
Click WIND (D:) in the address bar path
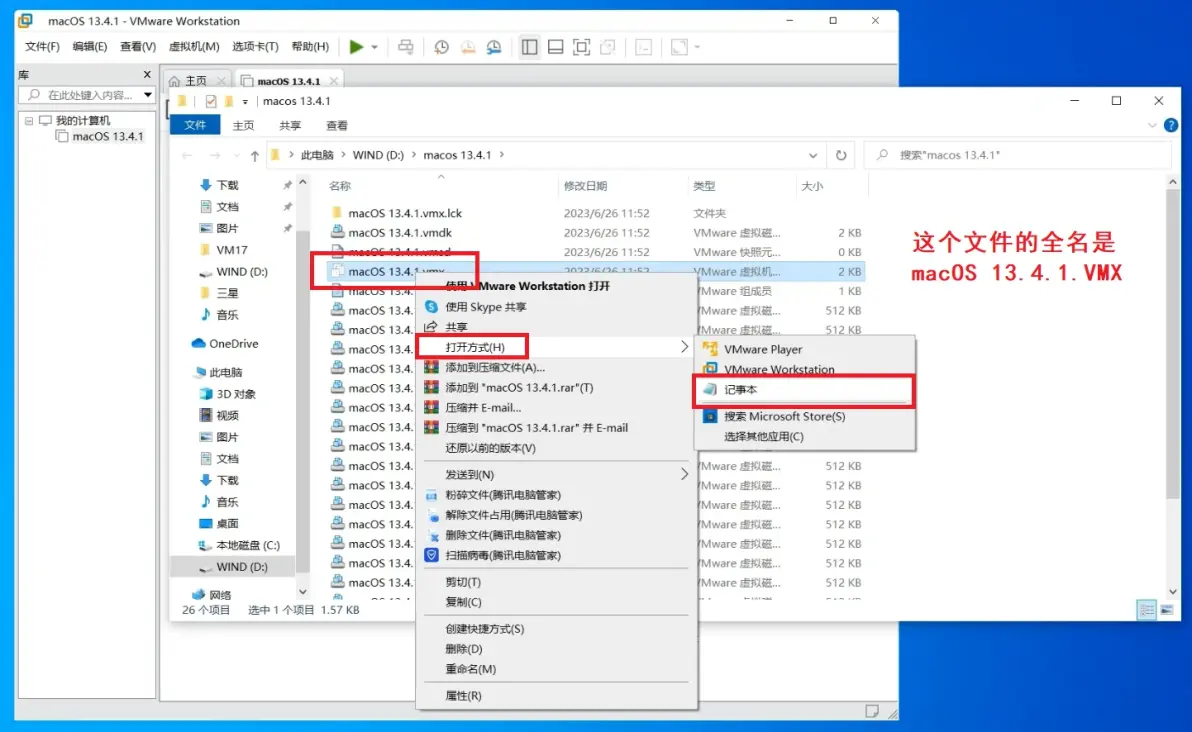[x=378, y=155]
